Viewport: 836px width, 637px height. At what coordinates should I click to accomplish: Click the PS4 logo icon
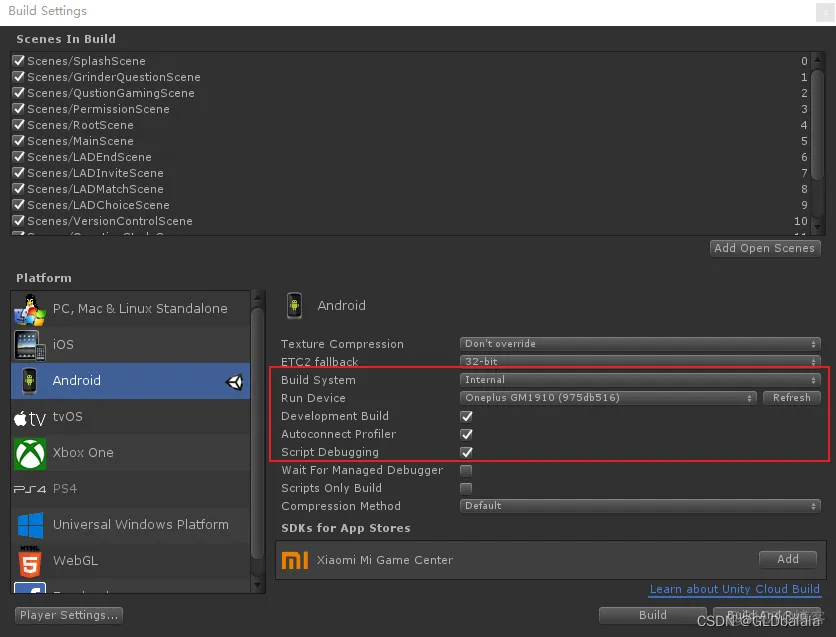[x=30, y=489]
